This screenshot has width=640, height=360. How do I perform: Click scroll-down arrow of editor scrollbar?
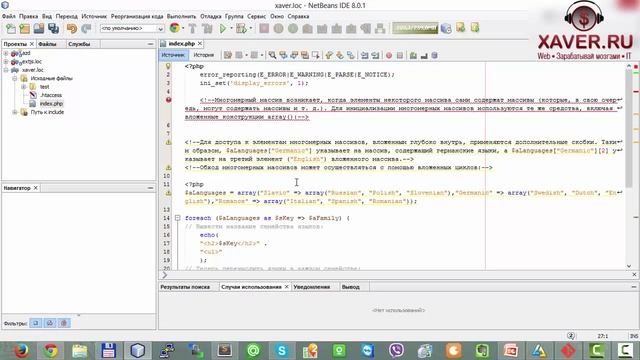[x=629, y=266]
